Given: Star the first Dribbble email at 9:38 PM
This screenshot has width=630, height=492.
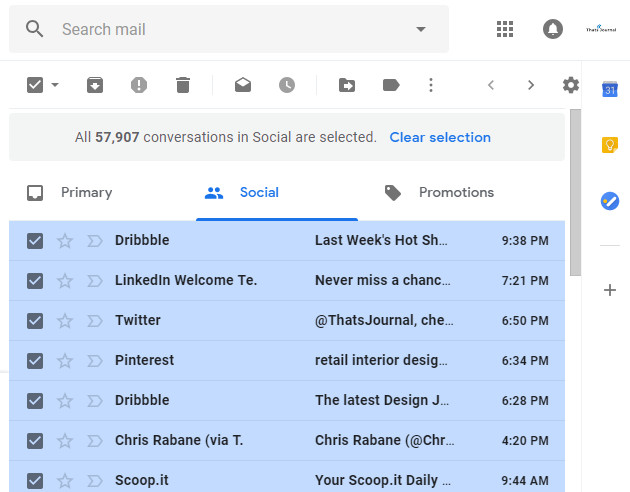Looking at the screenshot, I should click(x=64, y=241).
